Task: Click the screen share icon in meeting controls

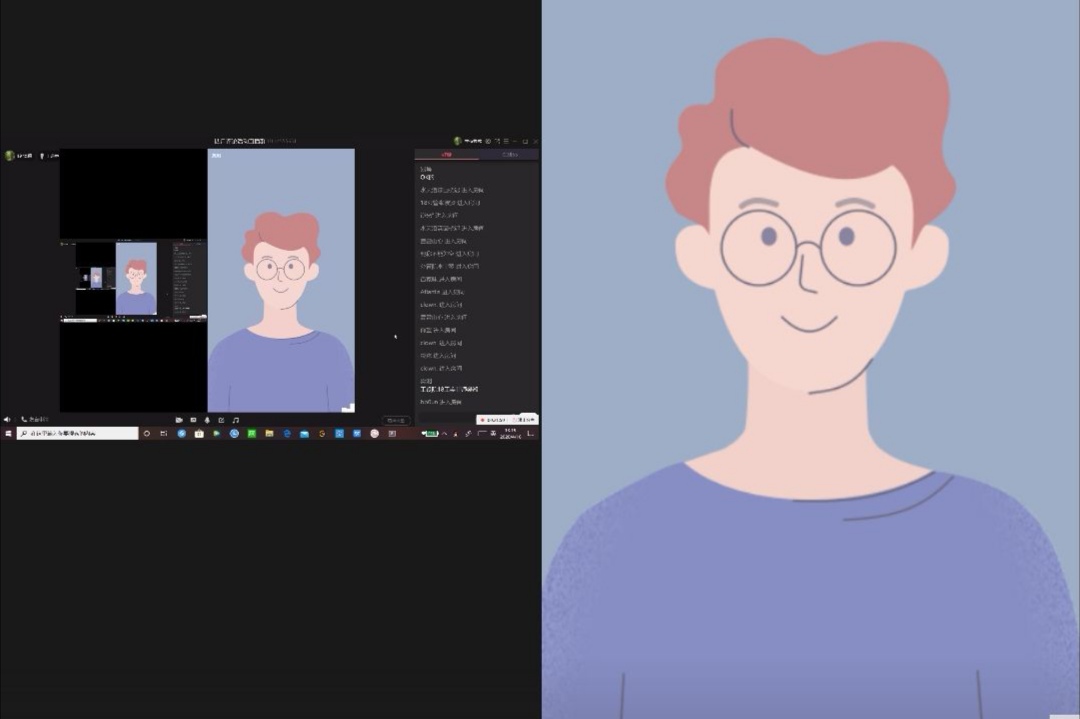Action: pos(193,420)
